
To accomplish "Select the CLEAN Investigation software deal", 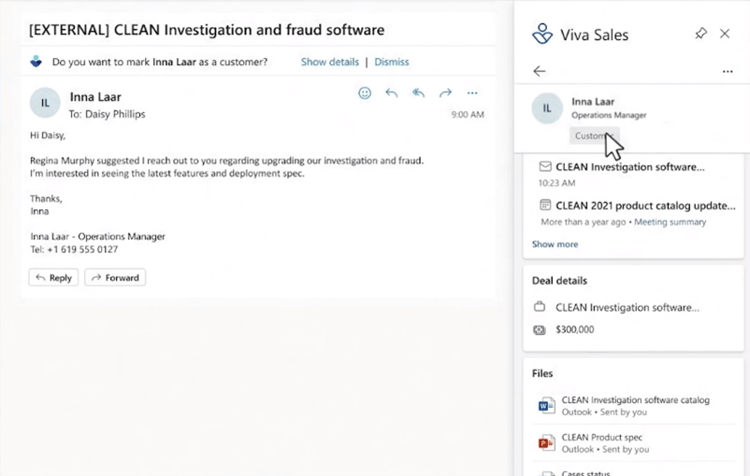I will point(627,308).
